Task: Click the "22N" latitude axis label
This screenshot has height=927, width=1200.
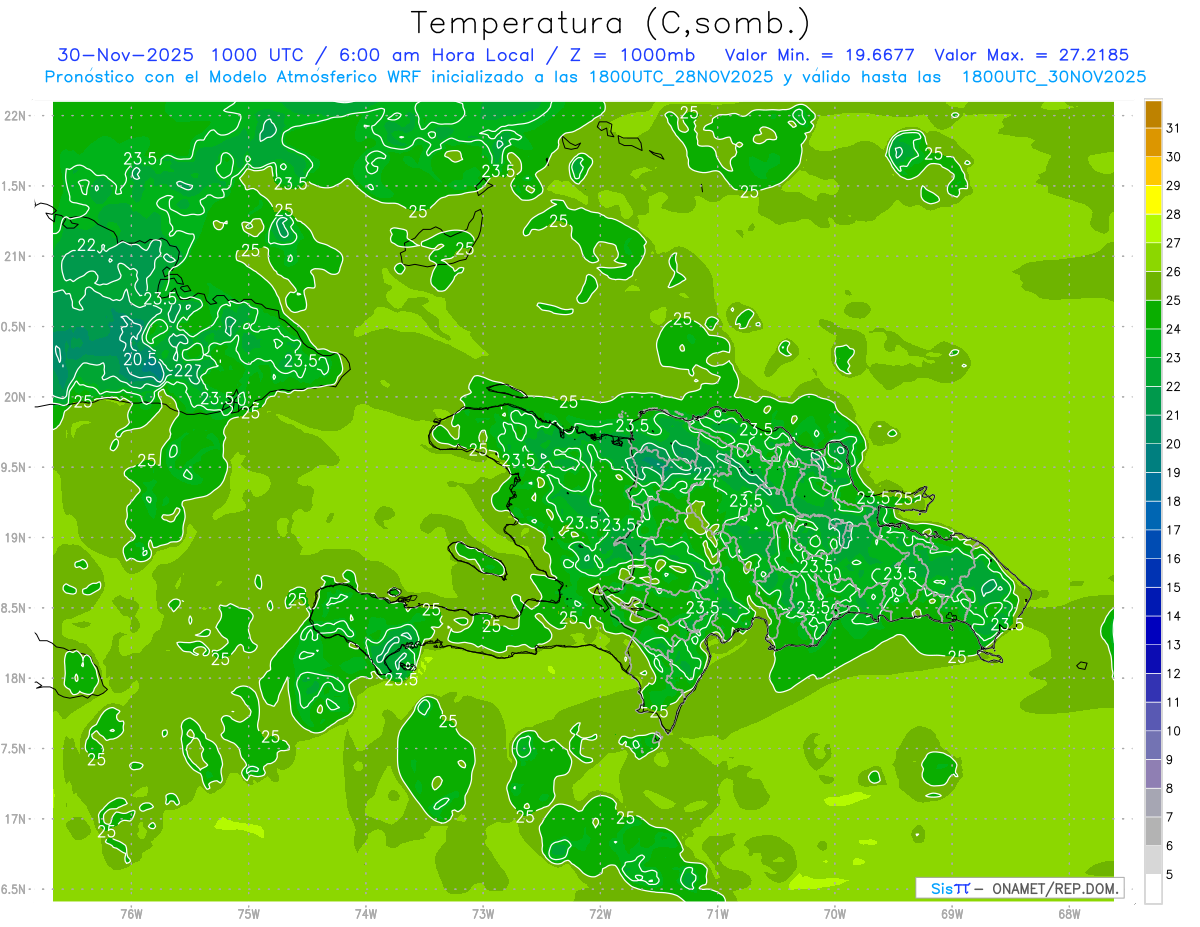Action: point(14,115)
